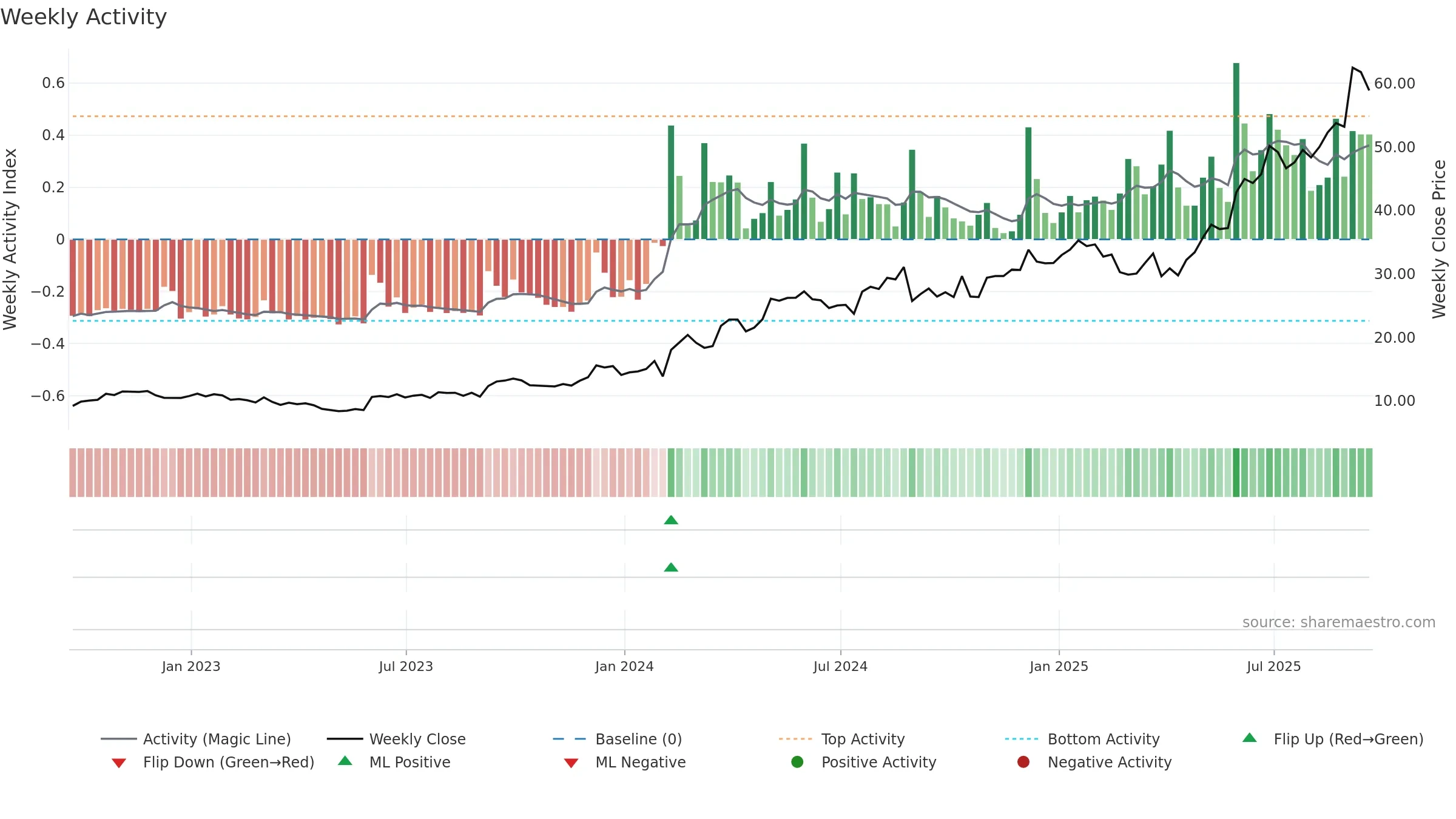1456x819 pixels.
Task: Click the −0.6 activity index tick label
Action: coord(48,396)
